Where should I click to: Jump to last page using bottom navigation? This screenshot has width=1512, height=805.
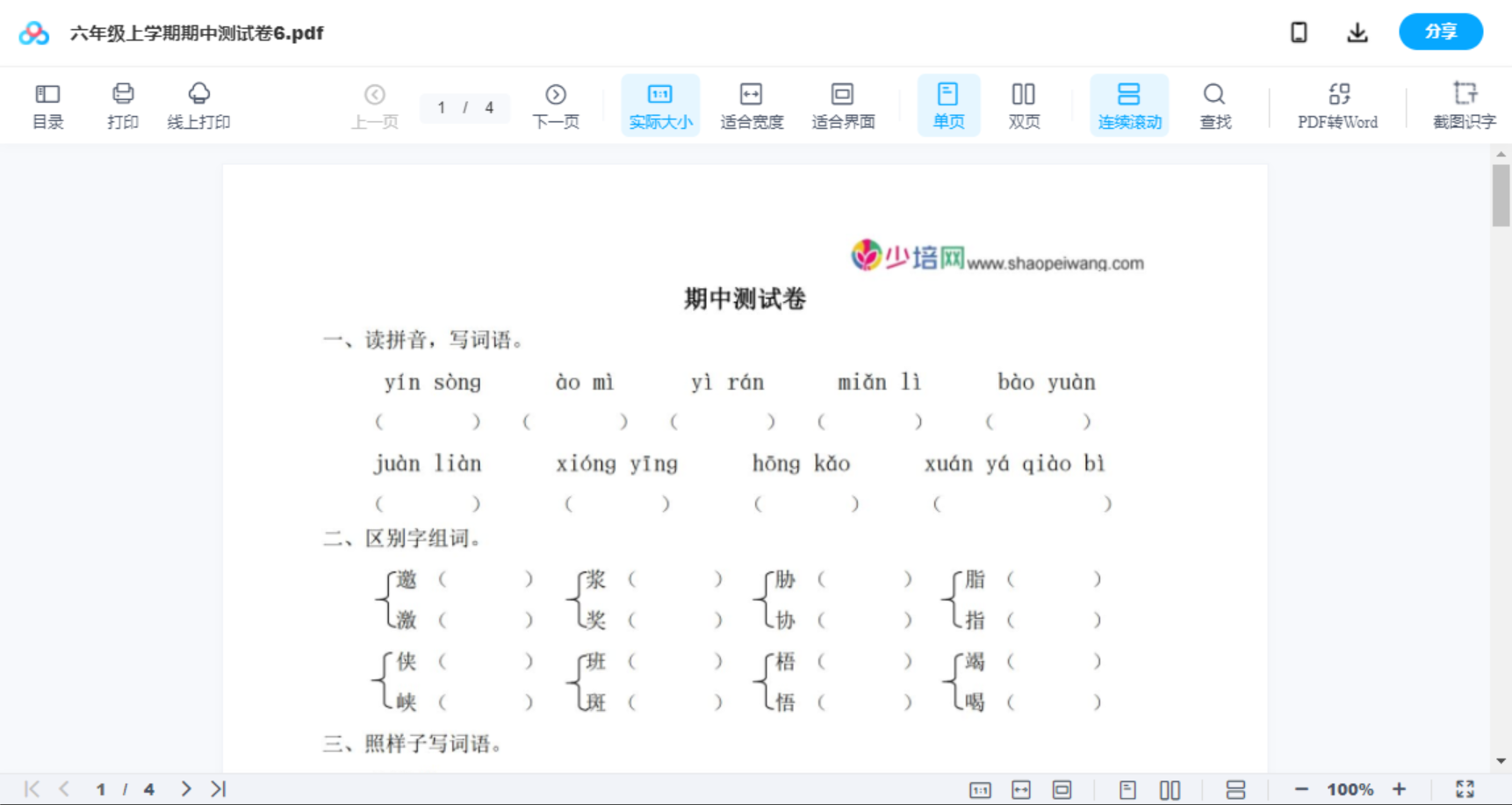point(216,788)
